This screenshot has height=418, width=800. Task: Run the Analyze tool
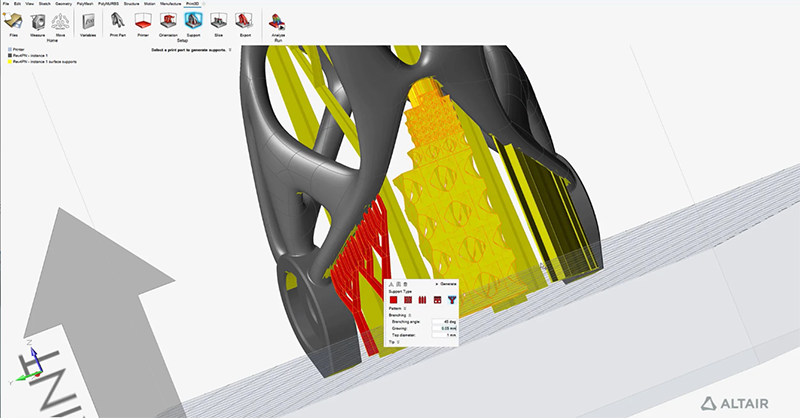(x=278, y=26)
